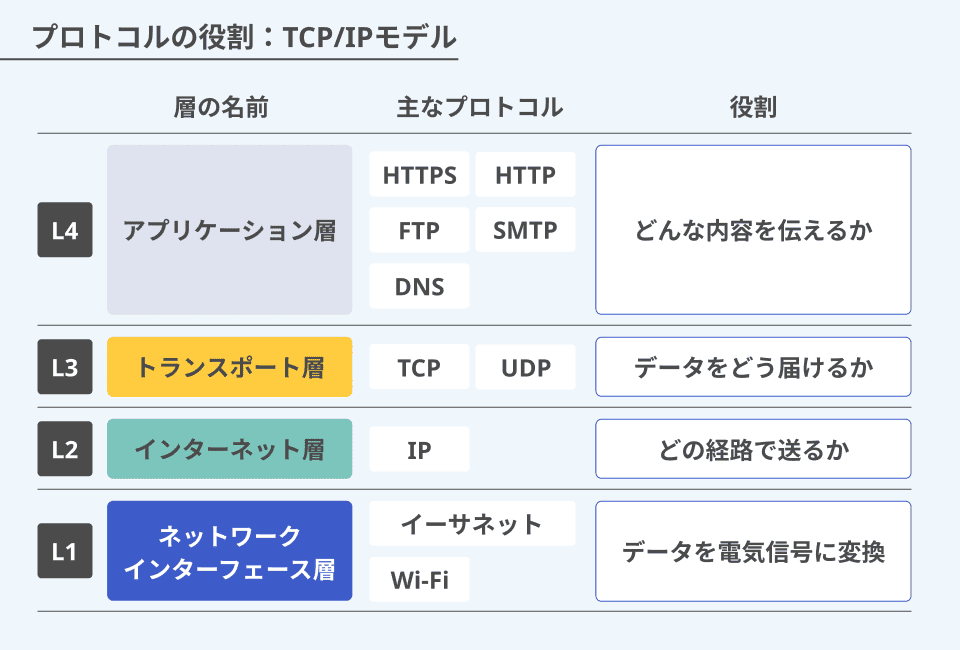Click the FTP protocol box
Image resolution: width=960 pixels, height=650 pixels.
(x=419, y=230)
